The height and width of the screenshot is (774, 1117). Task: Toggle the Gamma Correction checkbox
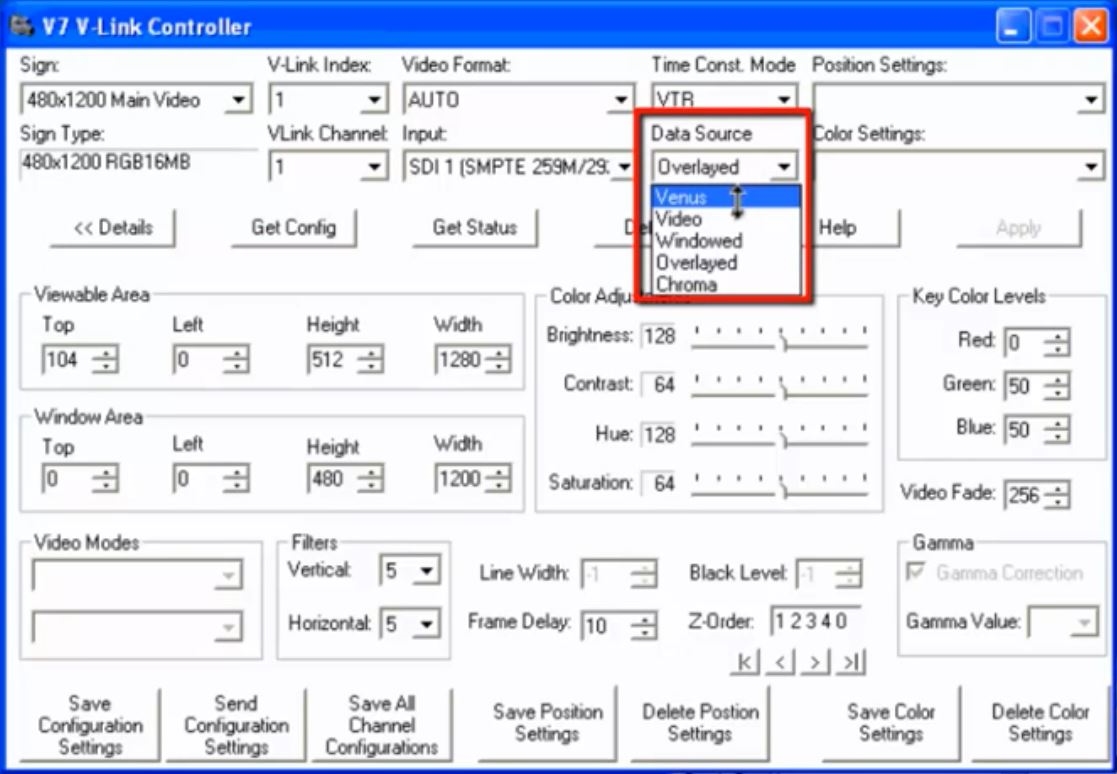(915, 573)
